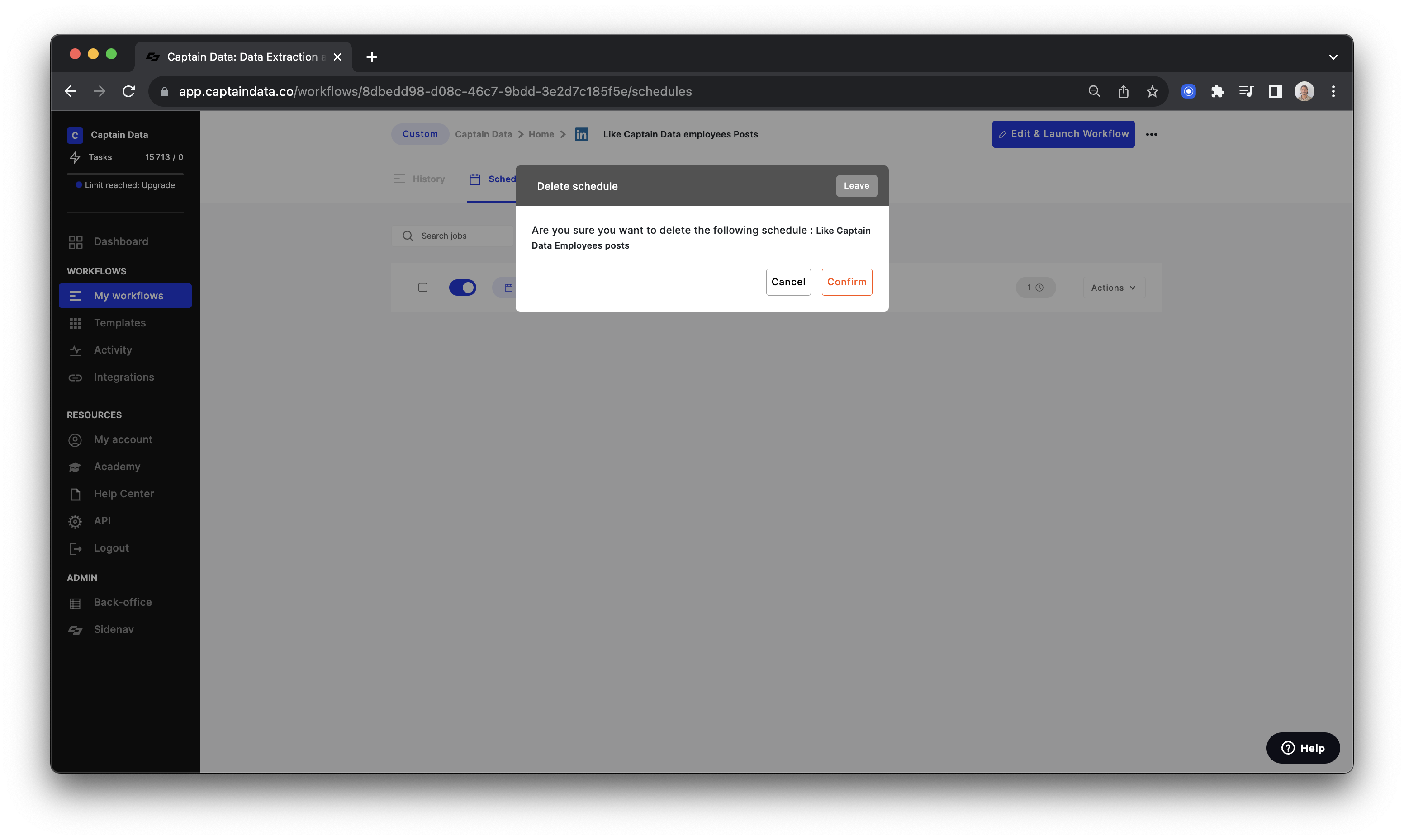This screenshot has height=840, width=1404.
Task: Open the media control playlist icon
Action: click(x=1246, y=91)
